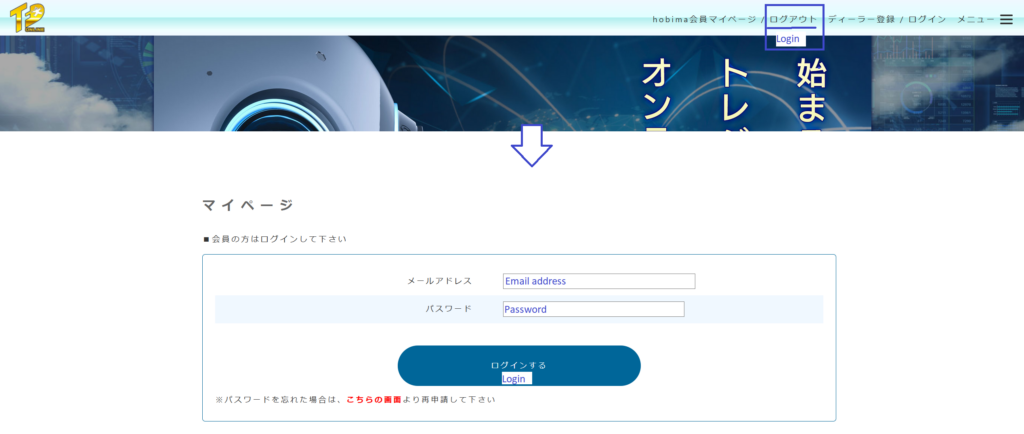Click the マイページ heading
Image resolution: width=1024 pixels, height=434 pixels.
point(248,205)
